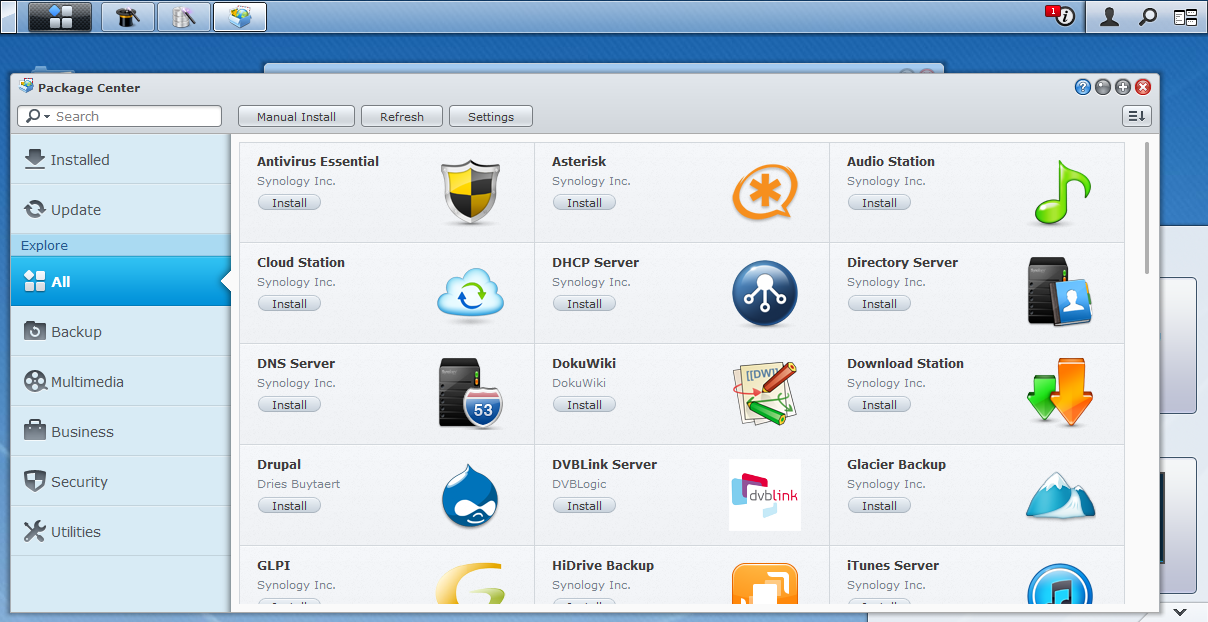Install the Drupal package
The image size is (1208, 622).
[x=289, y=505]
